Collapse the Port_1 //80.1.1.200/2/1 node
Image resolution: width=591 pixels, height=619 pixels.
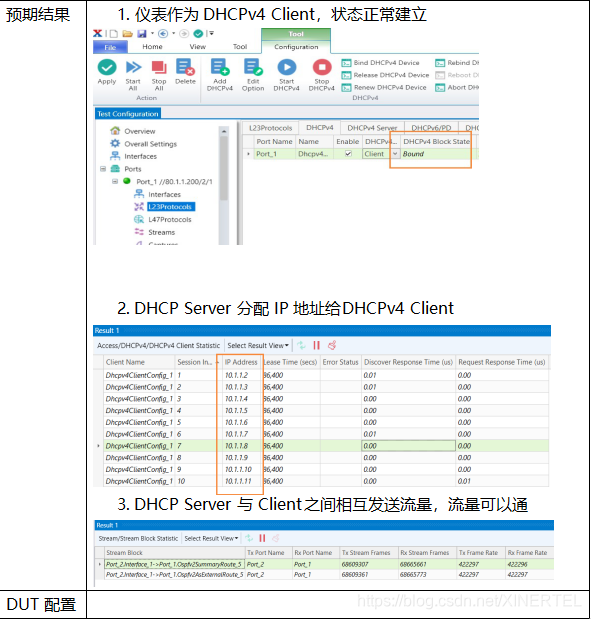point(115,182)
